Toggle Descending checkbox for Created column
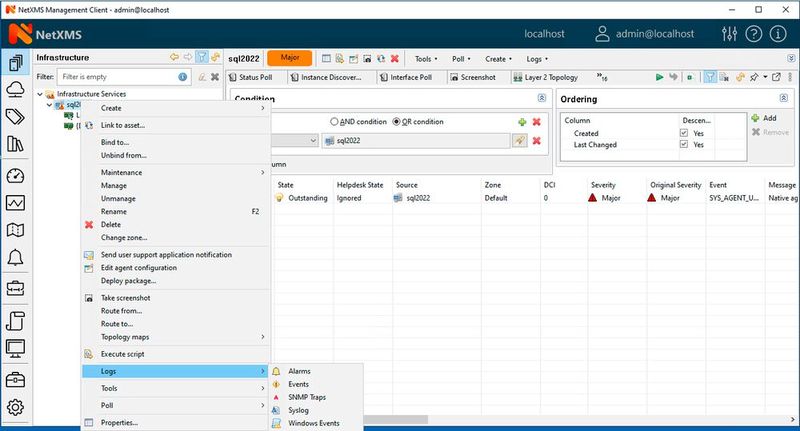The width and height of the screenshot is (800, 431). [684, 133]
